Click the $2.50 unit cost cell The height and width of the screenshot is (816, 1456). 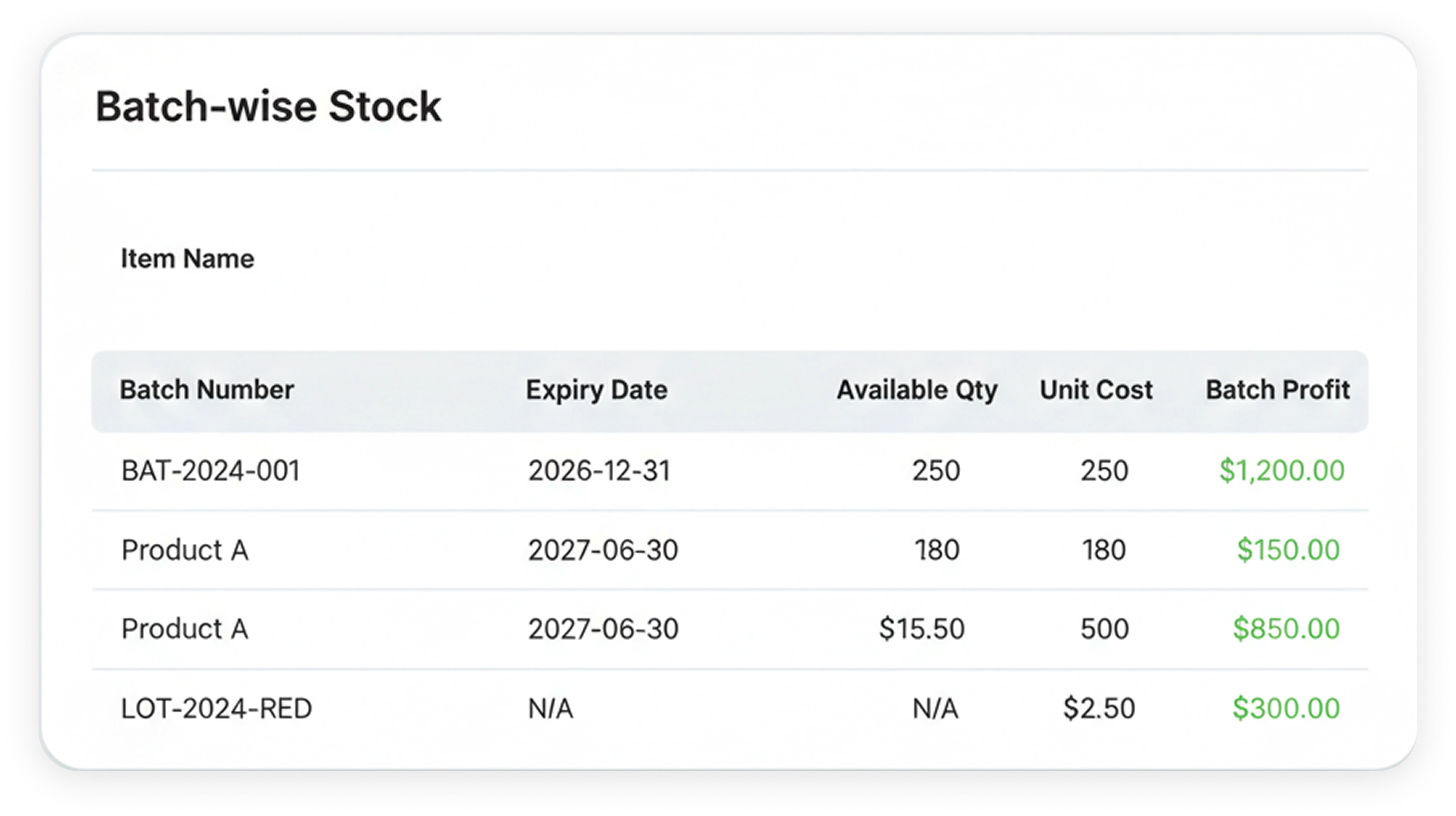coord(1099,709)
